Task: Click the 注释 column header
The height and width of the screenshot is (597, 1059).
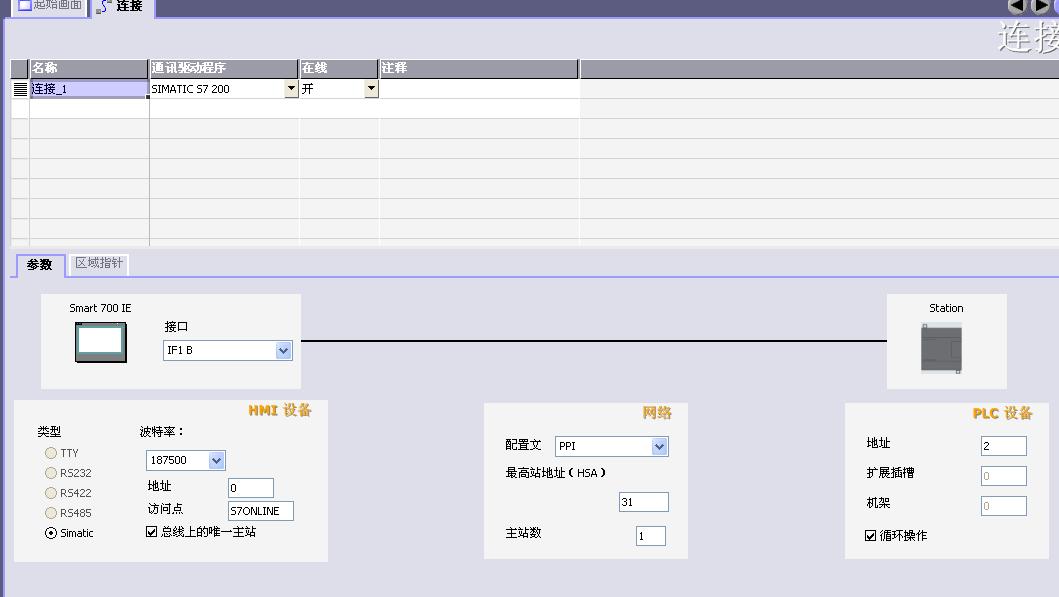Action: (478, 68)
